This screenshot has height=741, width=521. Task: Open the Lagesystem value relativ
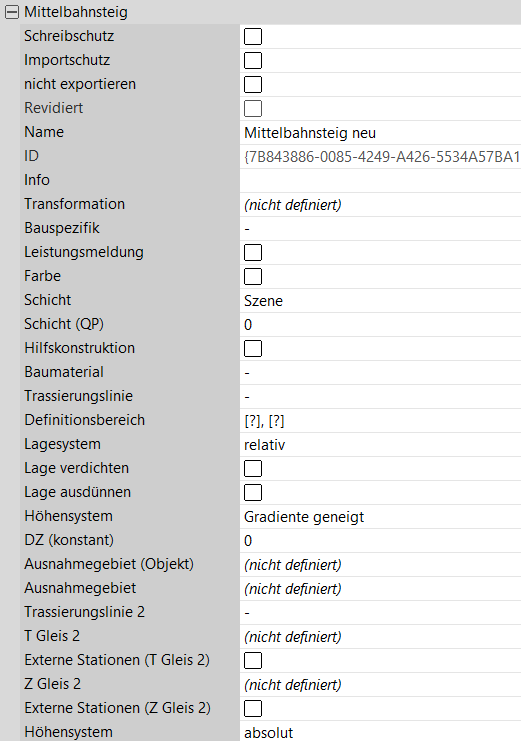tap(380, 445)
